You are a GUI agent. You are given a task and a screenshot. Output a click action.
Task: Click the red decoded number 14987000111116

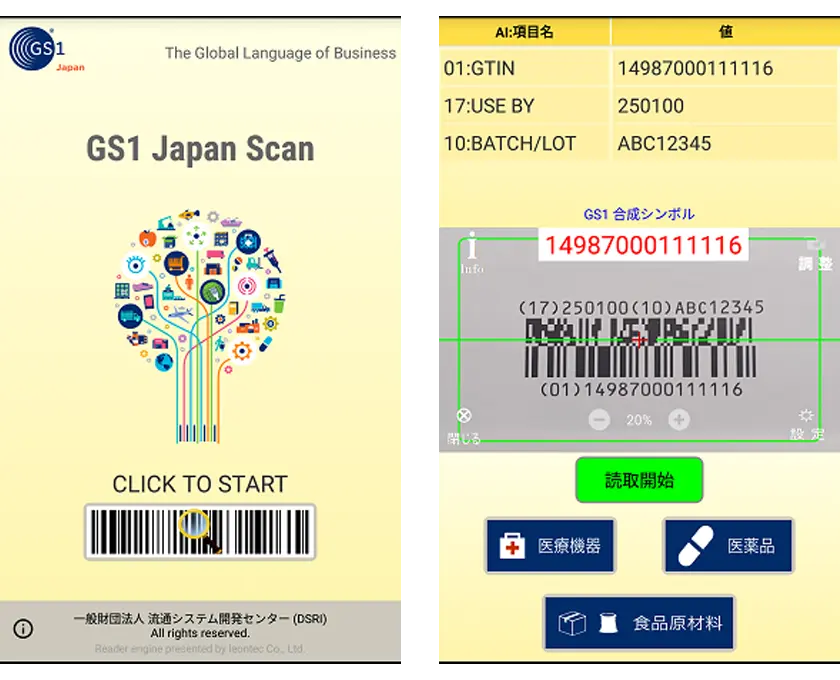click(643, 245)
